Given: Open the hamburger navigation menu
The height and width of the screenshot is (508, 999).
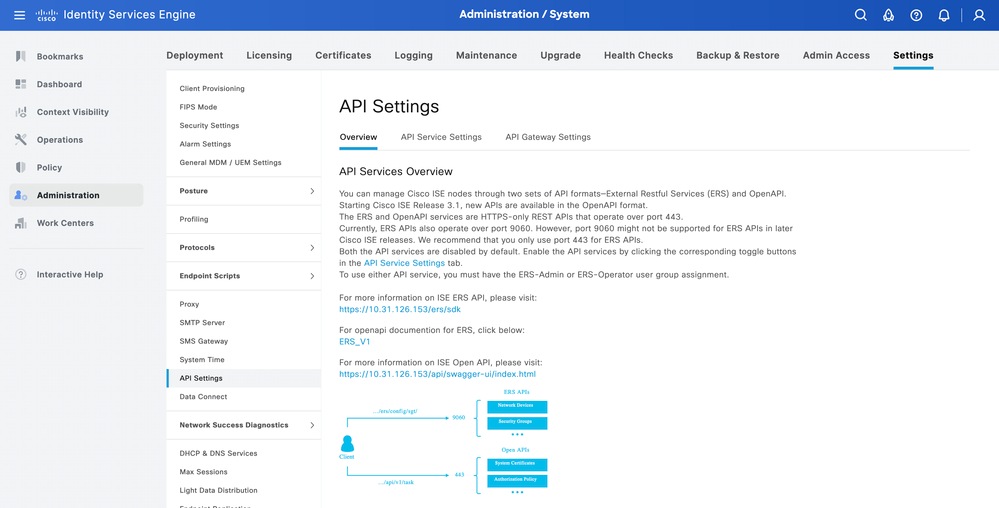Looking at the screenshot, I should pyautogui.click(x=20, y=15).
